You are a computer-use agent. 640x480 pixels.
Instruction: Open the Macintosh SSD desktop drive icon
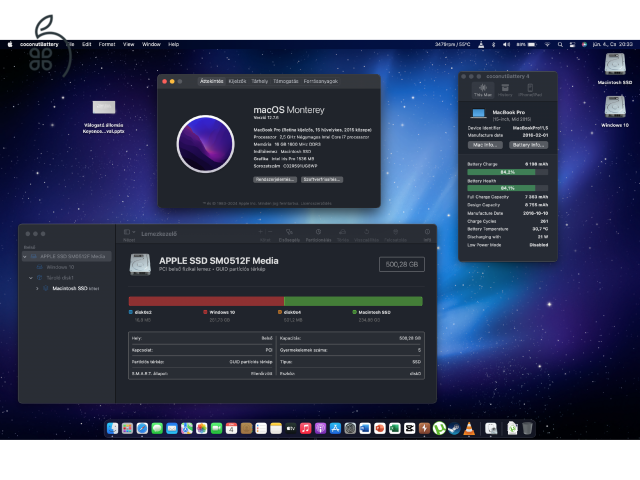(615, 64)
